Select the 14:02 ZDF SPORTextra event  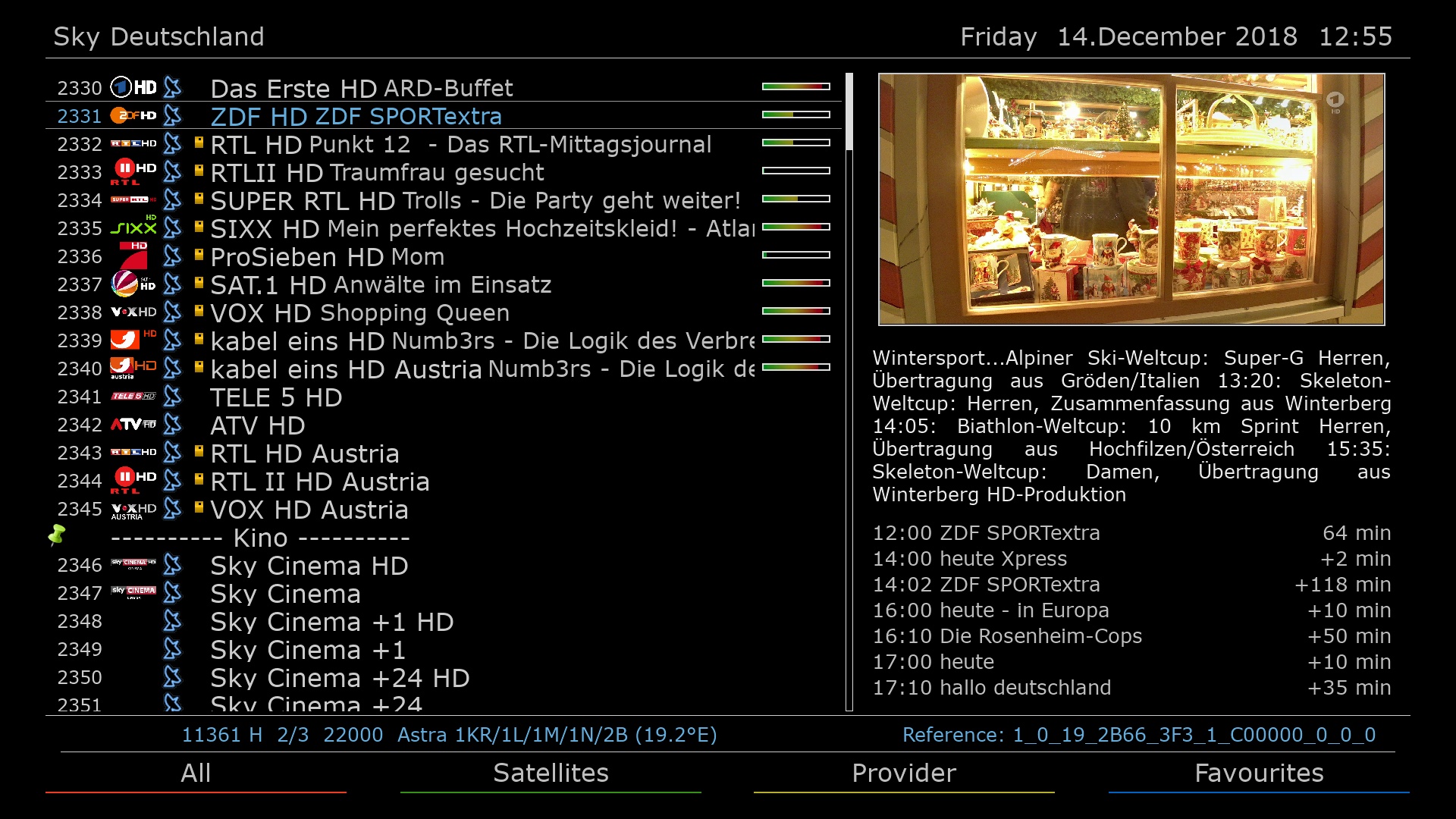[1131, 585]
